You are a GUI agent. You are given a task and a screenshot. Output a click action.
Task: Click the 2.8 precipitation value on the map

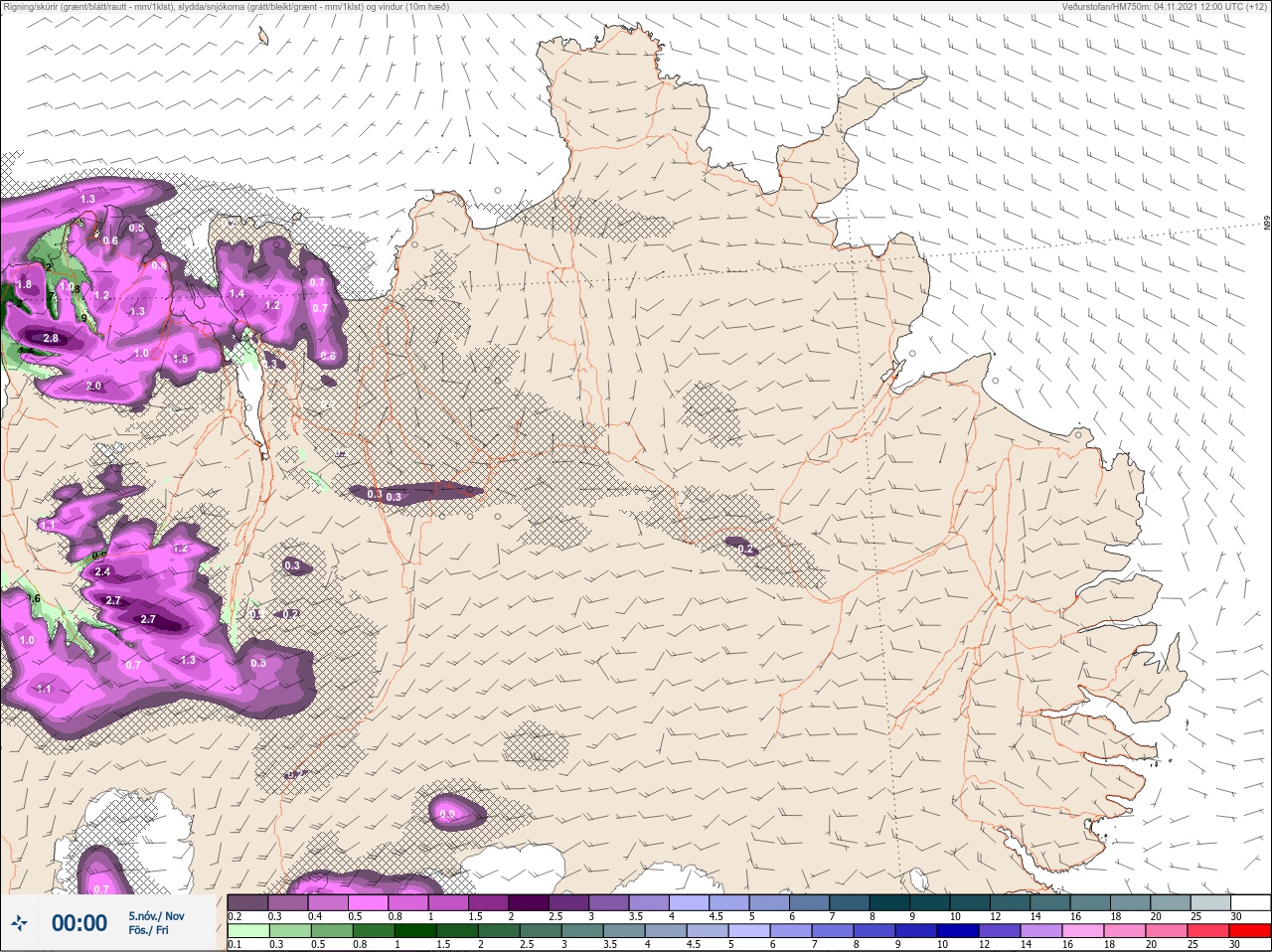tap(51, 339)
